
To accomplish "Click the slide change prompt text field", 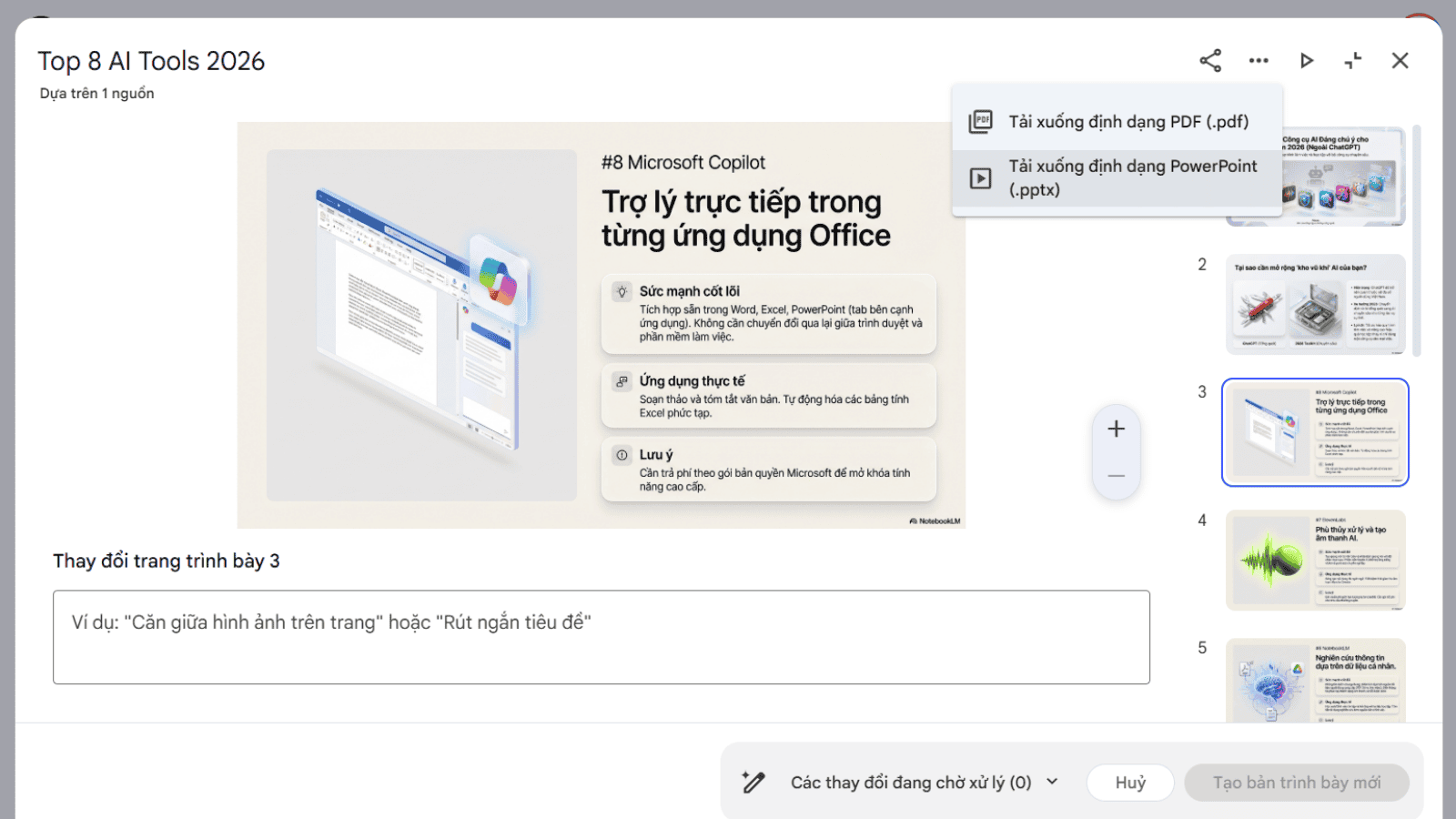I will [601, 637].
